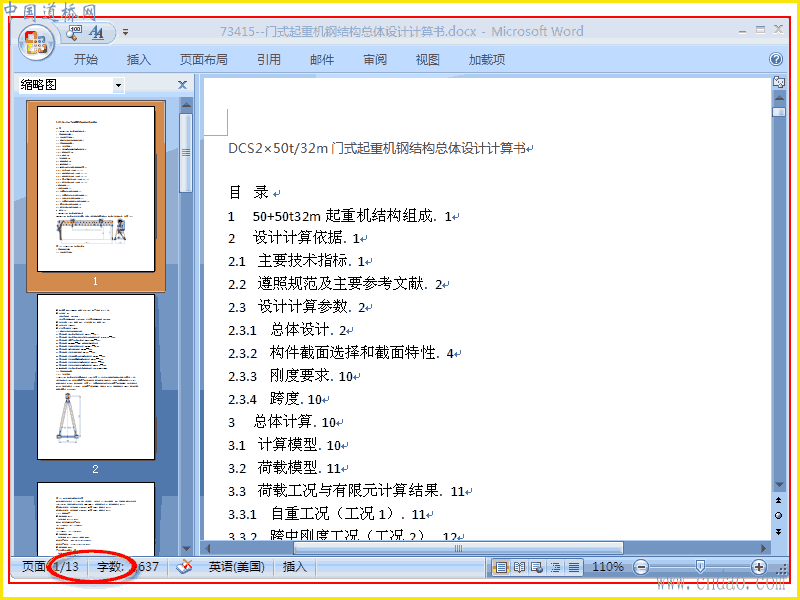800x600 pixels.
Task: Switch to Web Layout view icon
Action: tap(537, 567)
